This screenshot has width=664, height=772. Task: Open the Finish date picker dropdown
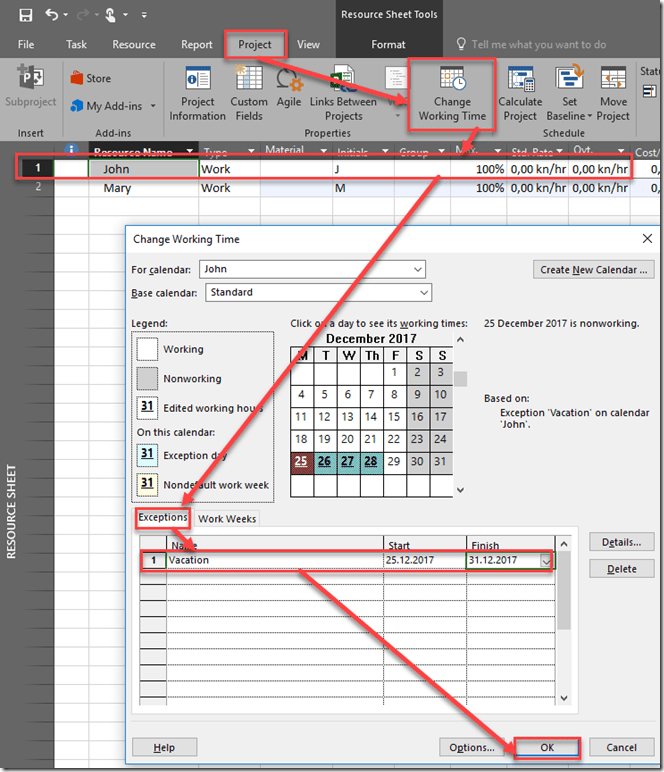click(545, 561)
